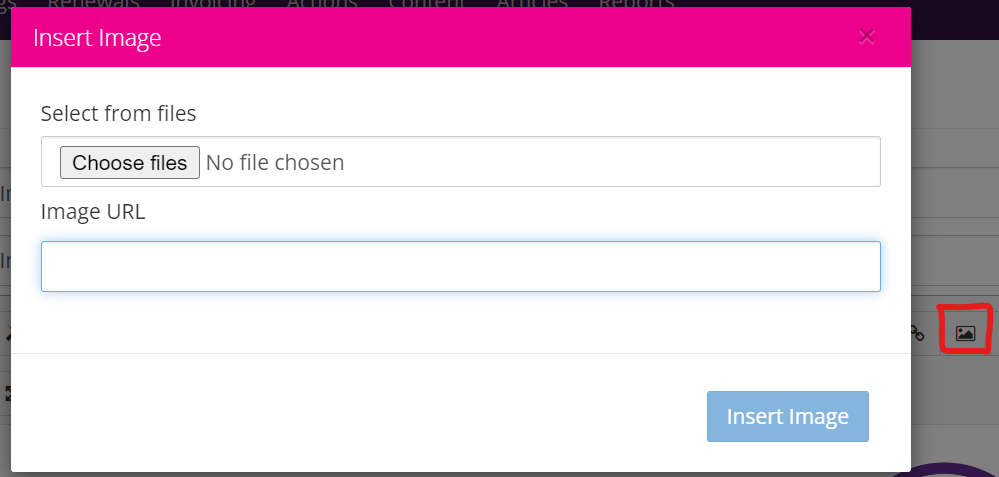Image resolution: width=999 pixels, height=477 pixels.
Task: Click the 'Insert Image' dialog title
Action: click(x=97, y=38)
